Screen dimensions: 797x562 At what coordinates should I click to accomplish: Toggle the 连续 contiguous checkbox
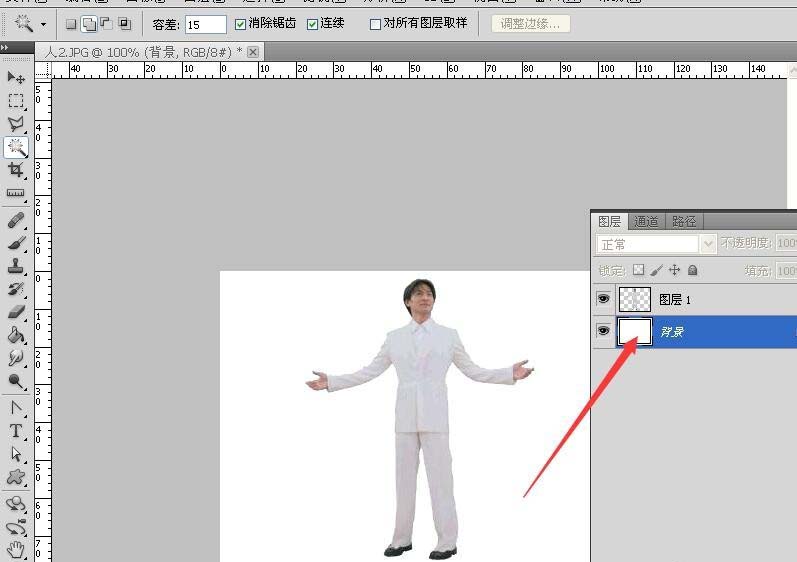(x=313, y=24)
